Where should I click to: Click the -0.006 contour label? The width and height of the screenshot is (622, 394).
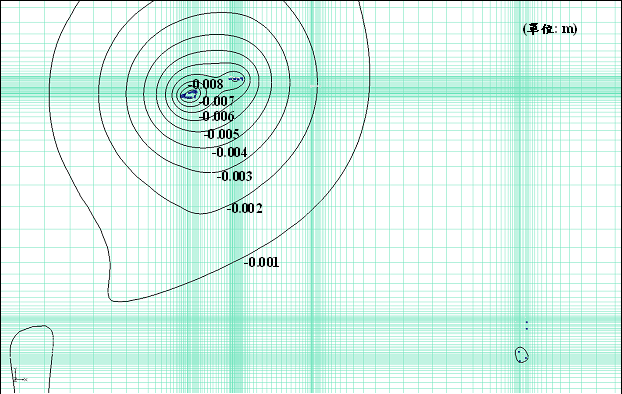(217, 116)
